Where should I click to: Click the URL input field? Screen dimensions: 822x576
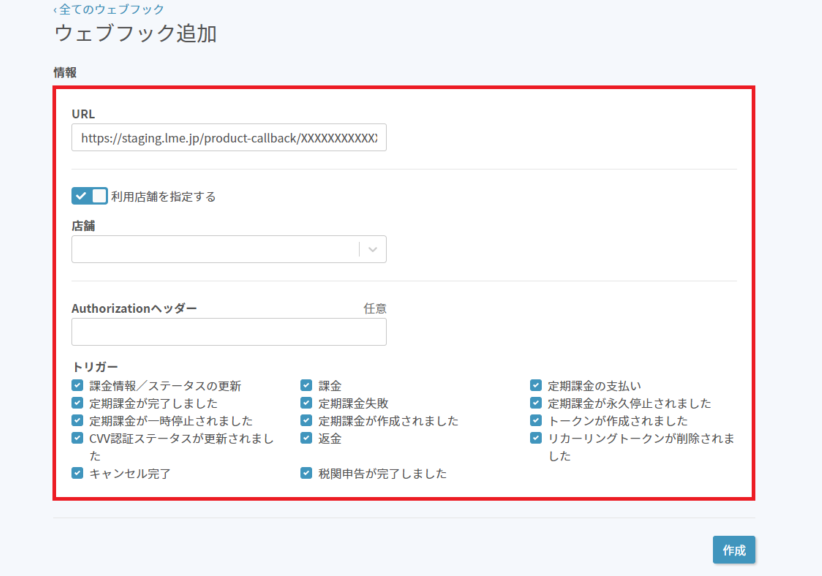pyautogui.click(x=229, y=138)
